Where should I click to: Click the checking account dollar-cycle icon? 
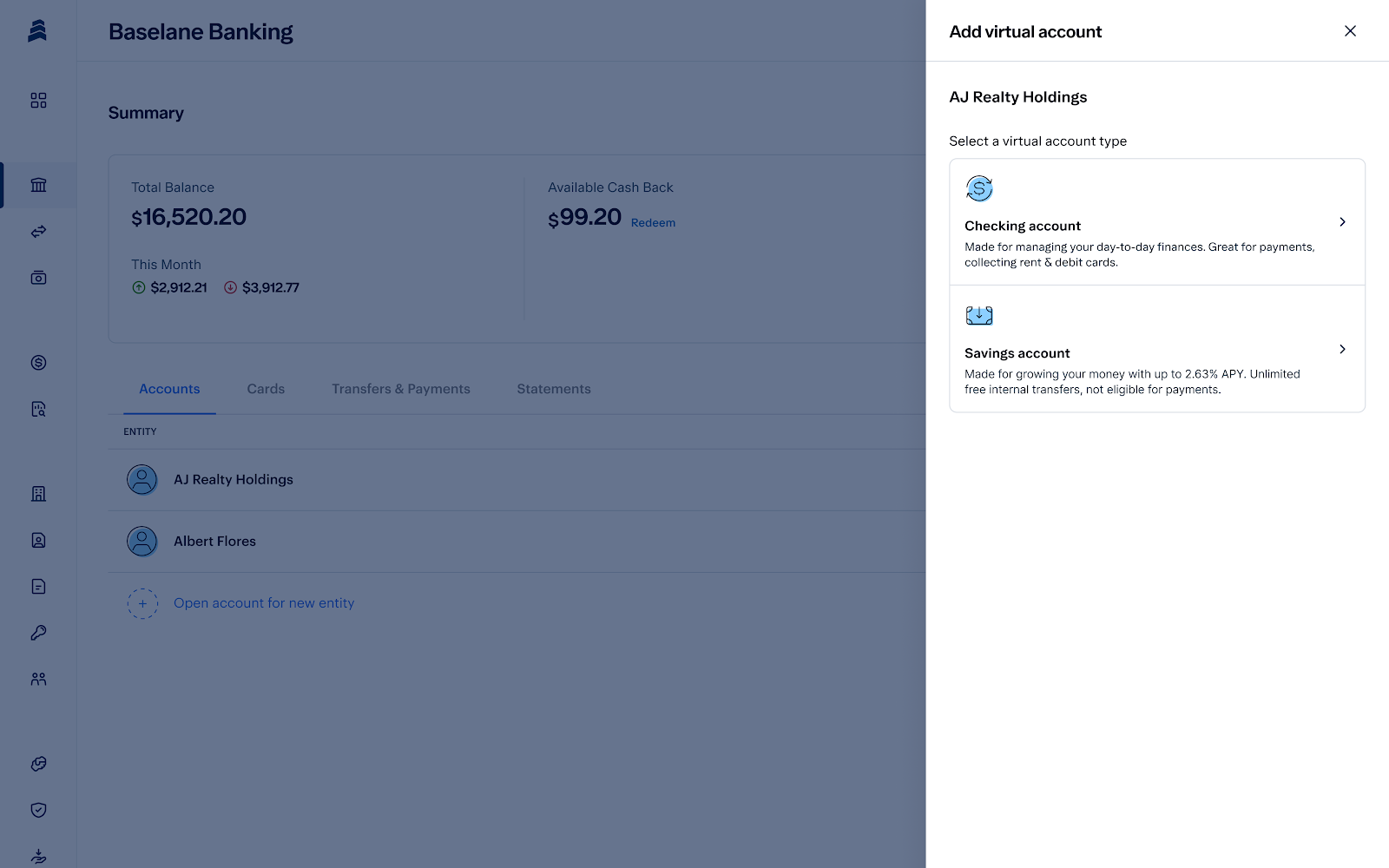click(979, 188)
